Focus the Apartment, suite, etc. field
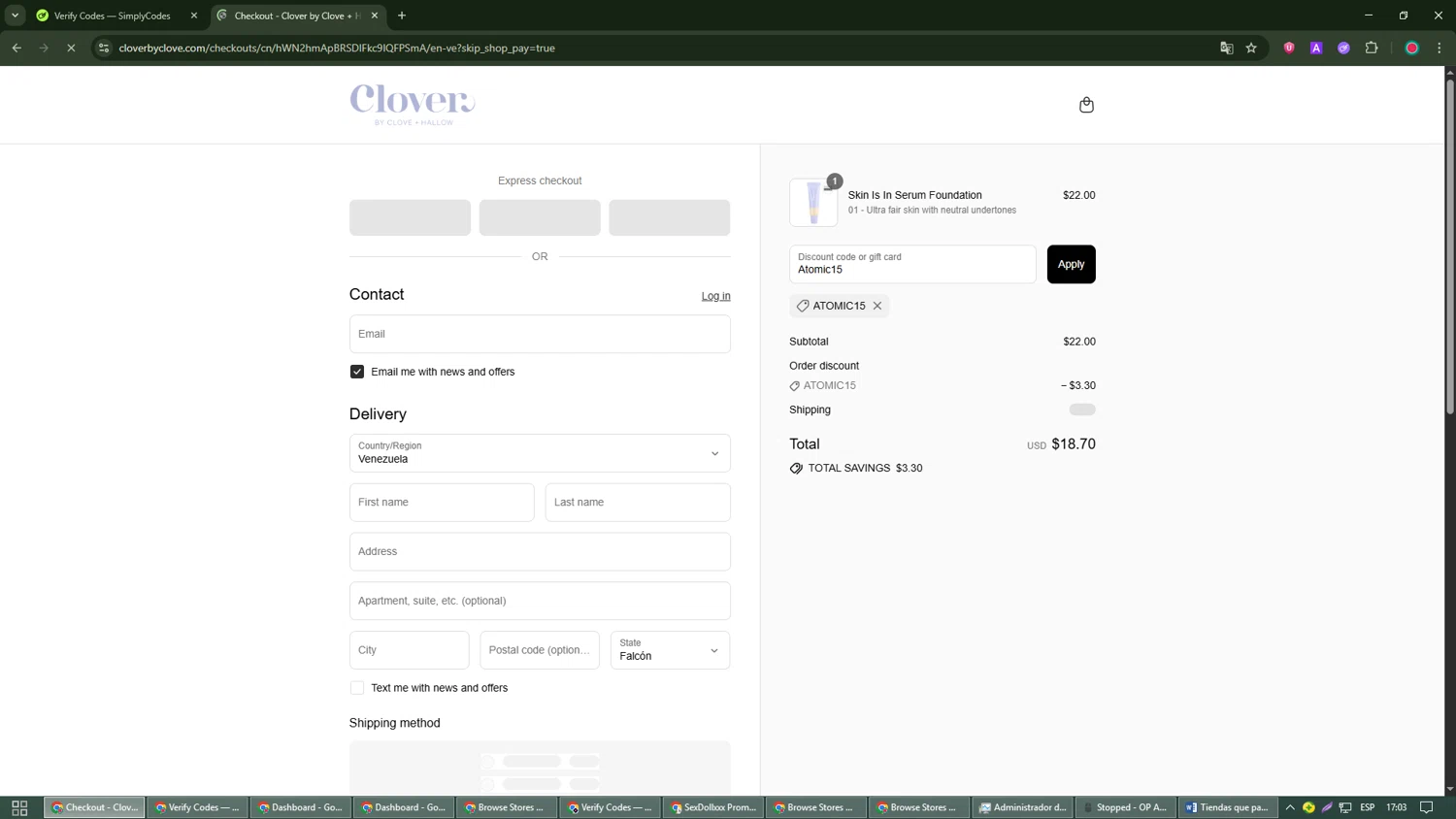This screenshot has height=819, width=1456. point(540,601)
